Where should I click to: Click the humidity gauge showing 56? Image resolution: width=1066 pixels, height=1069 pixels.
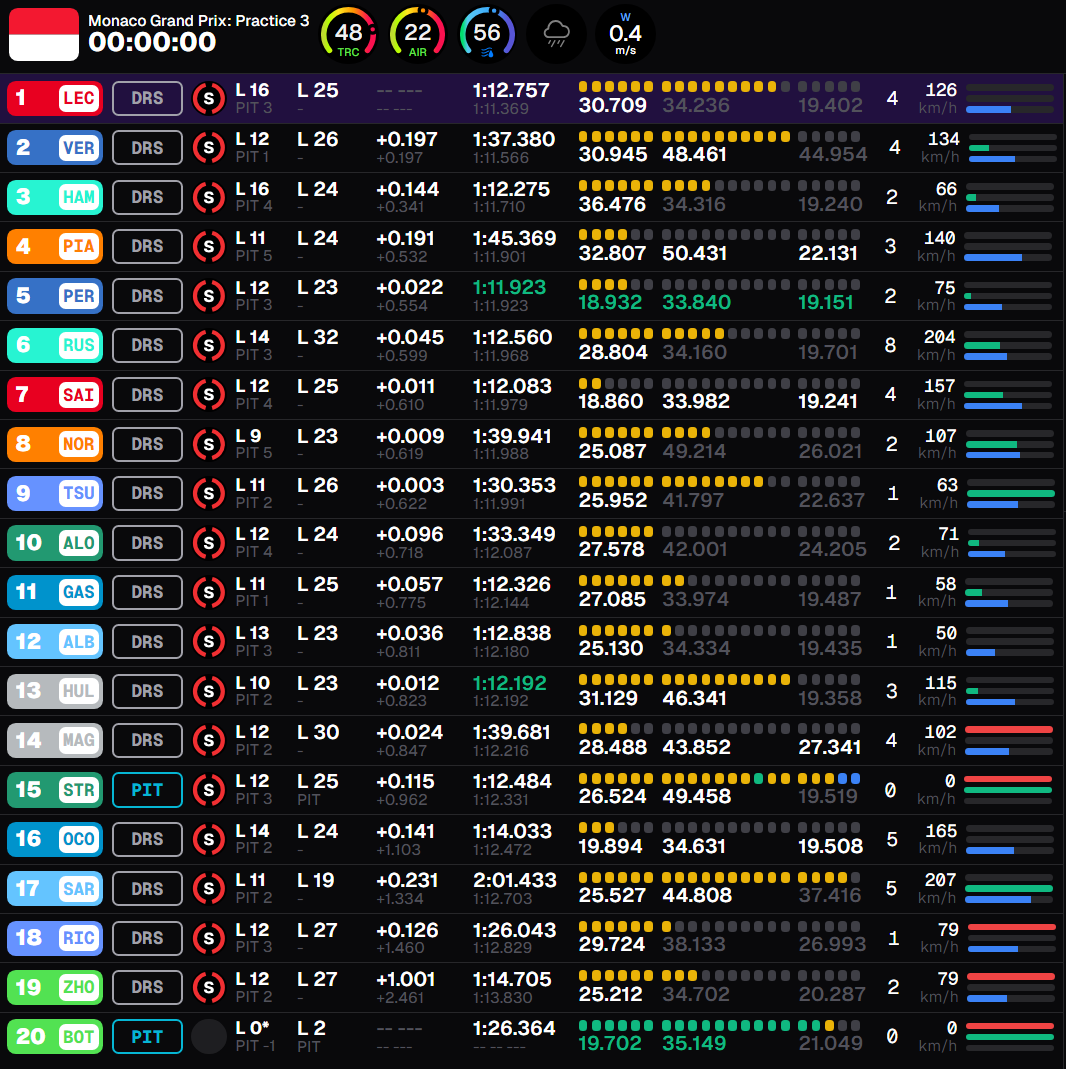click(487, 33)
